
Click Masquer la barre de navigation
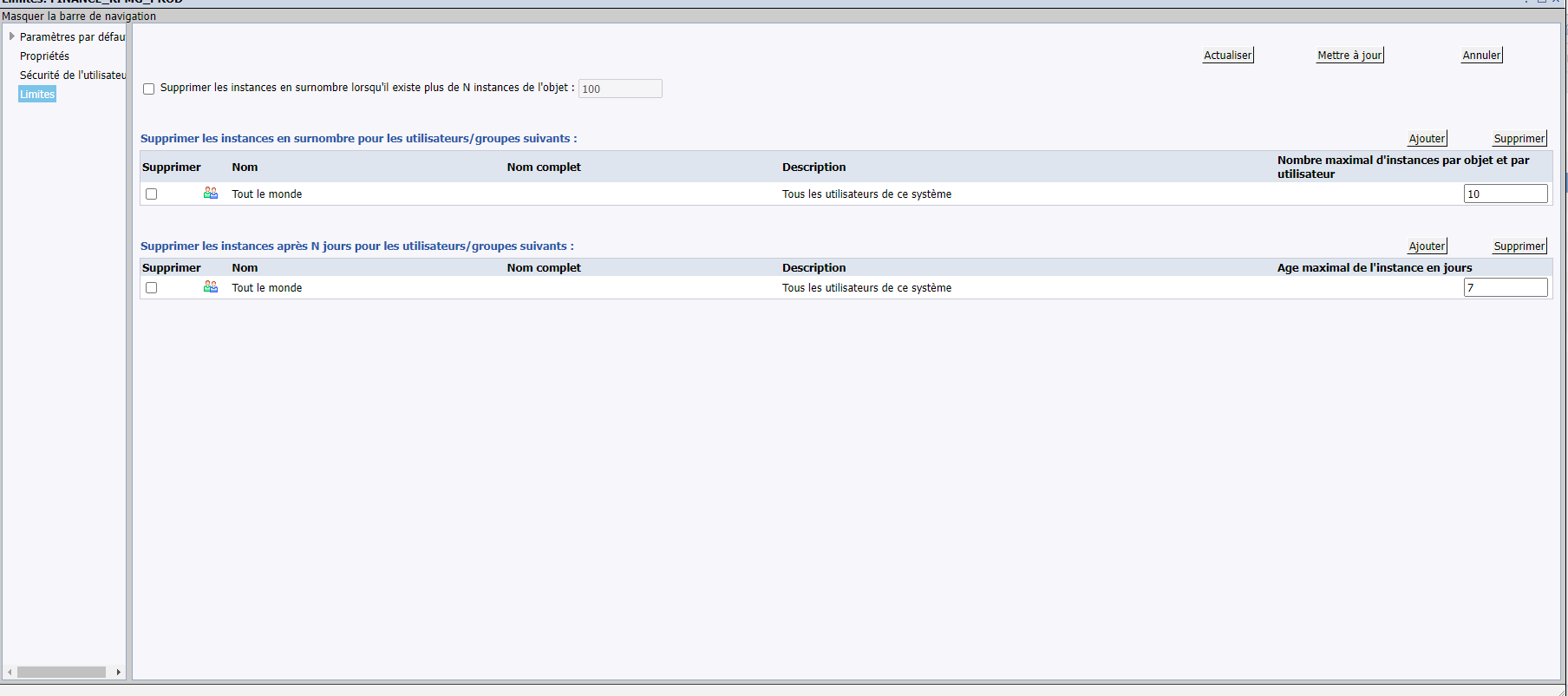click(79, 16)
